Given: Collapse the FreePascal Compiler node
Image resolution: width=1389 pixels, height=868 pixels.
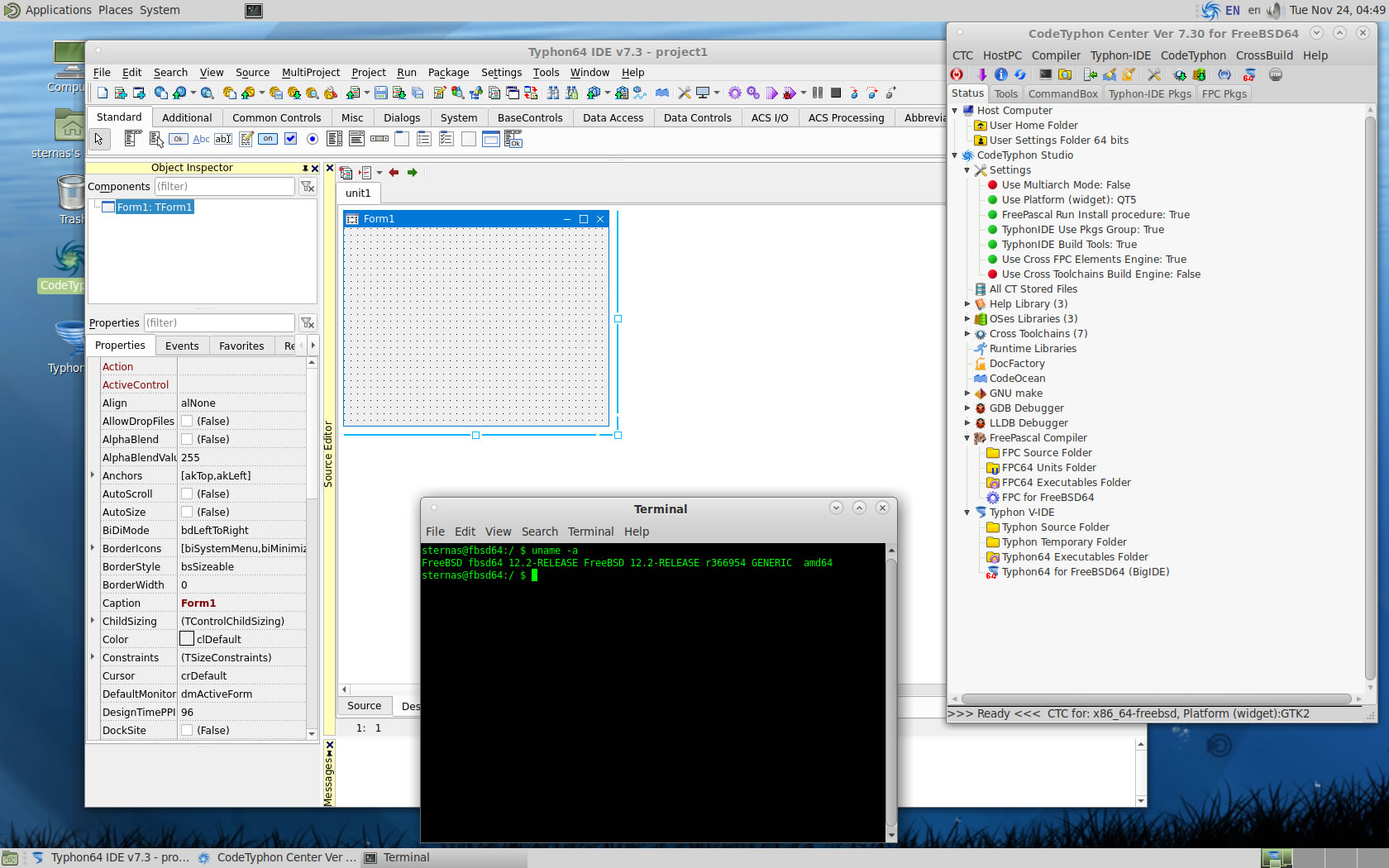Looking at the screenshot, I should (967, 437).
